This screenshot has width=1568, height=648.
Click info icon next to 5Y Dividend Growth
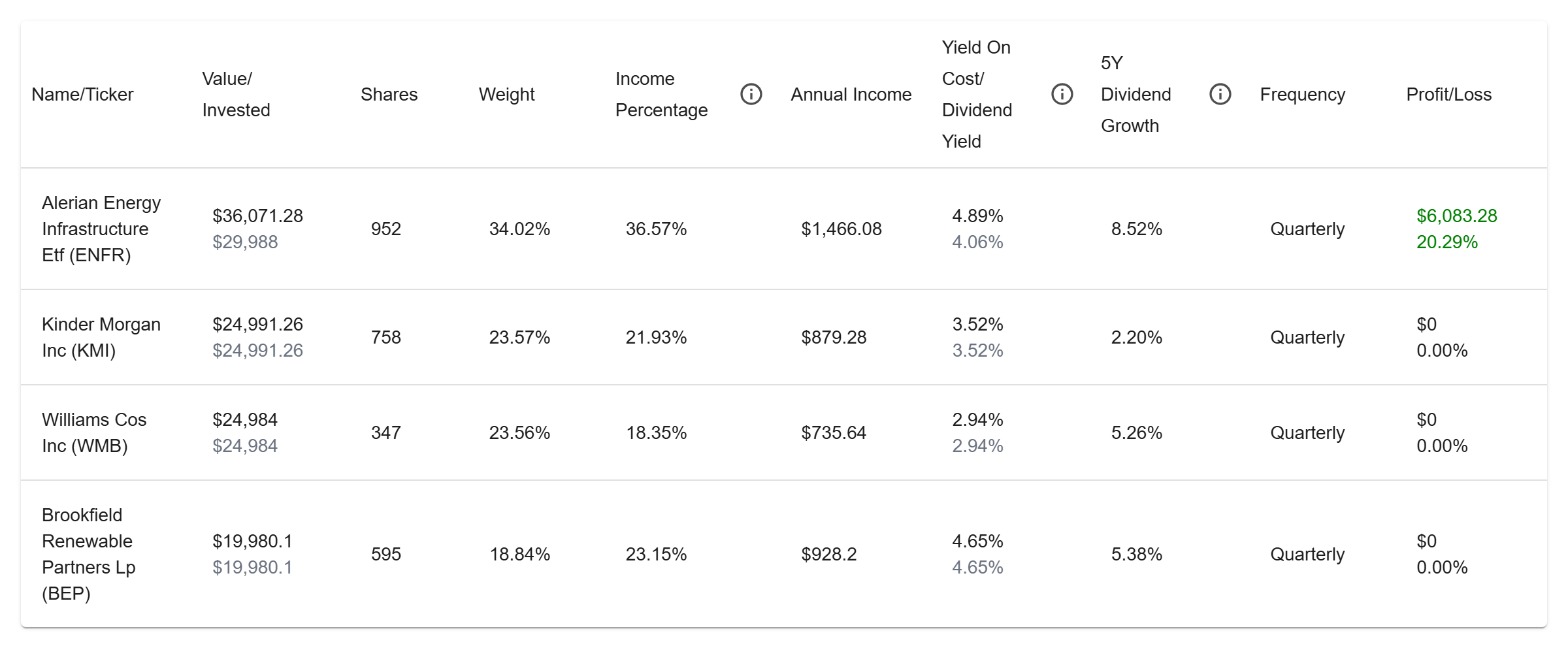[x=1220, y=95]
